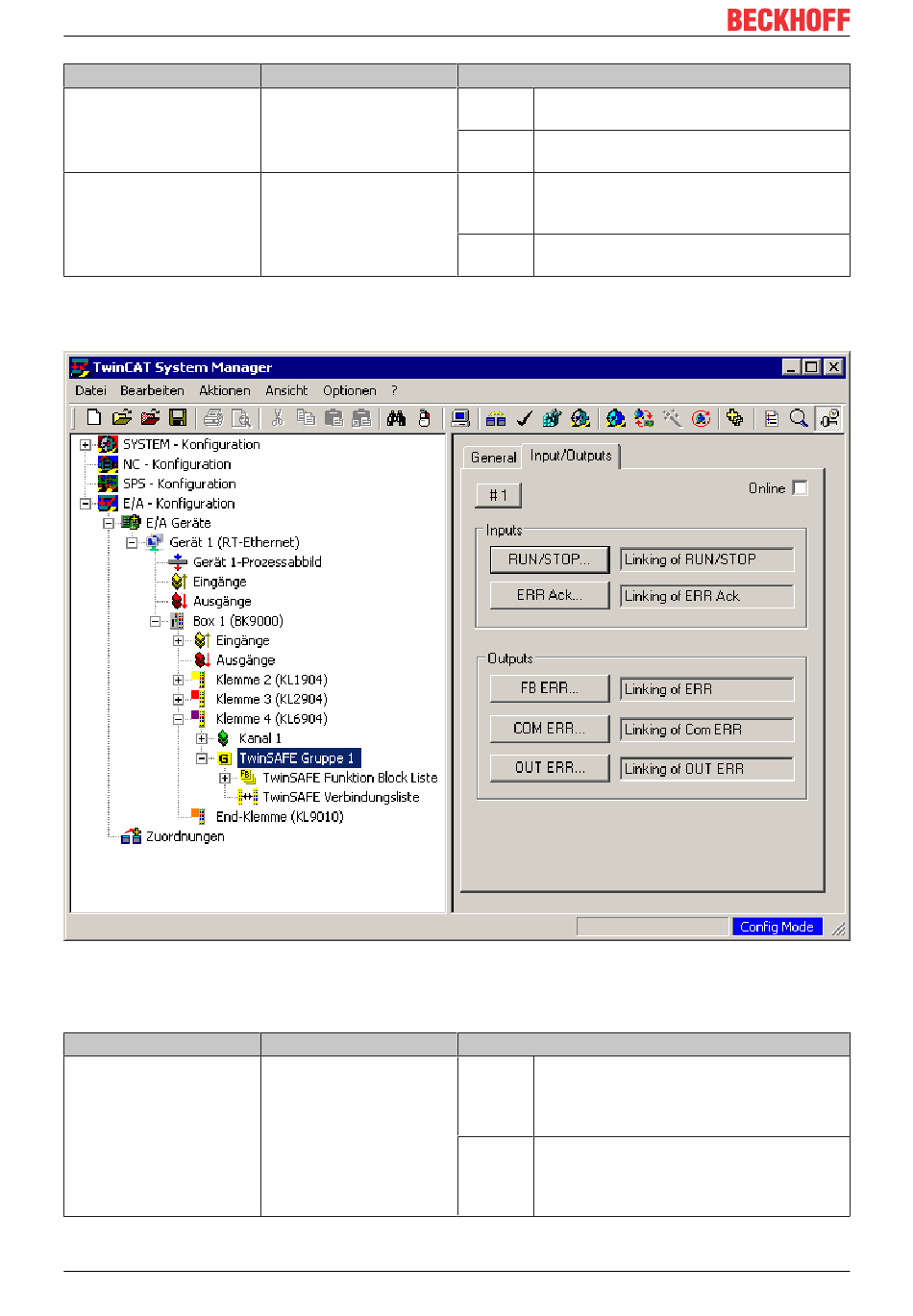Click the Print Preview icon
913x1316 pixels.
[x=241, y=417]
